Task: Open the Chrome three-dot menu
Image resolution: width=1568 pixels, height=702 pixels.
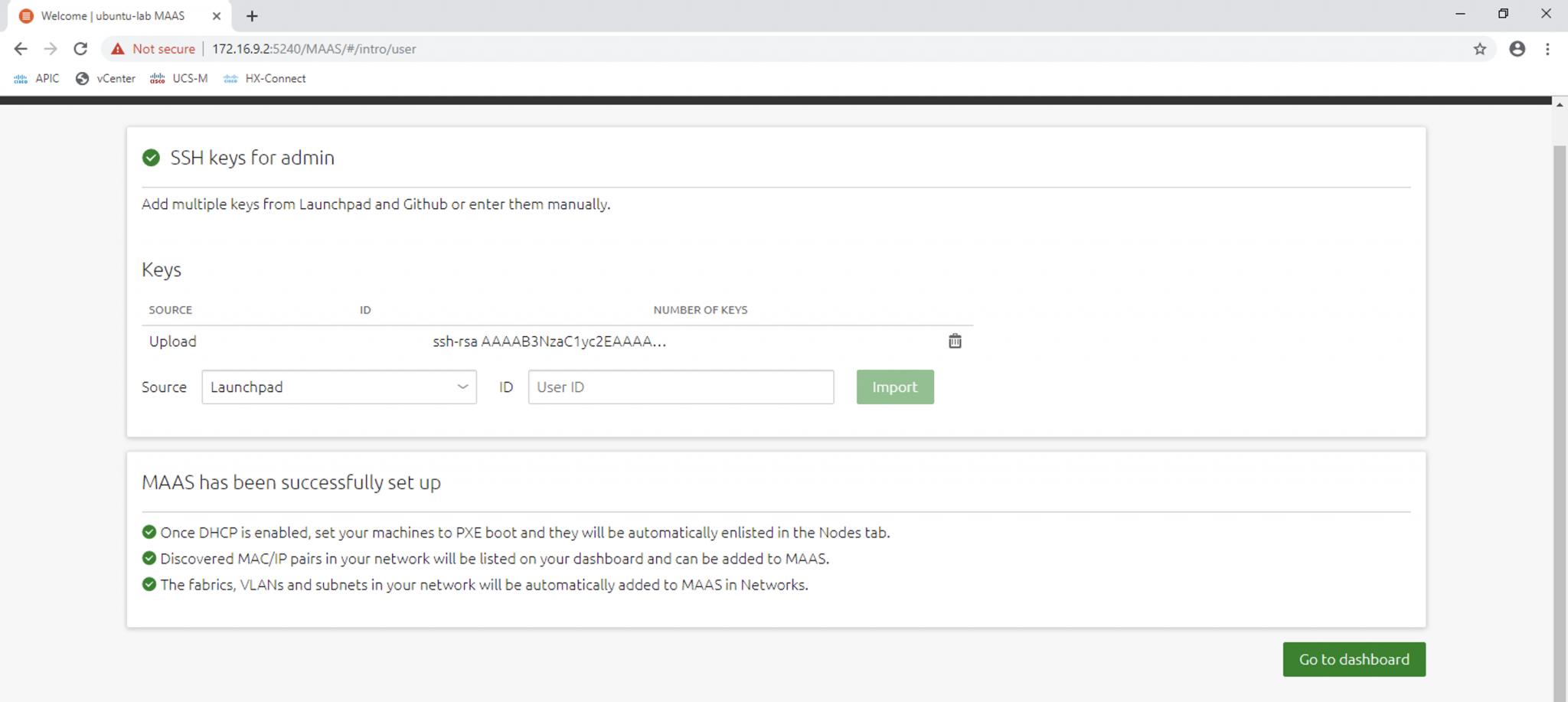Action: tap(1549, 48)
